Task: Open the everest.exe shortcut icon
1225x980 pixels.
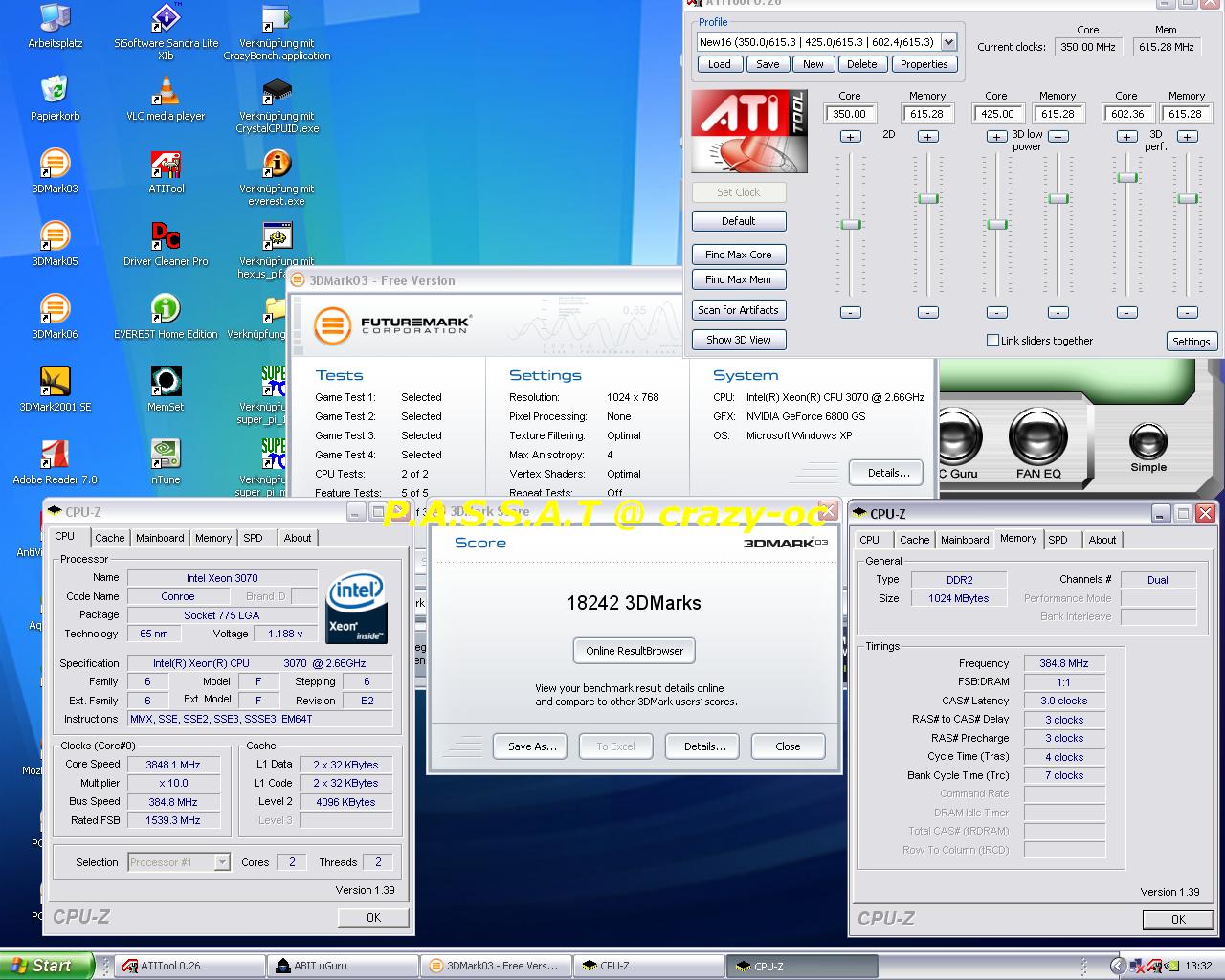Action: click(277, 178)
